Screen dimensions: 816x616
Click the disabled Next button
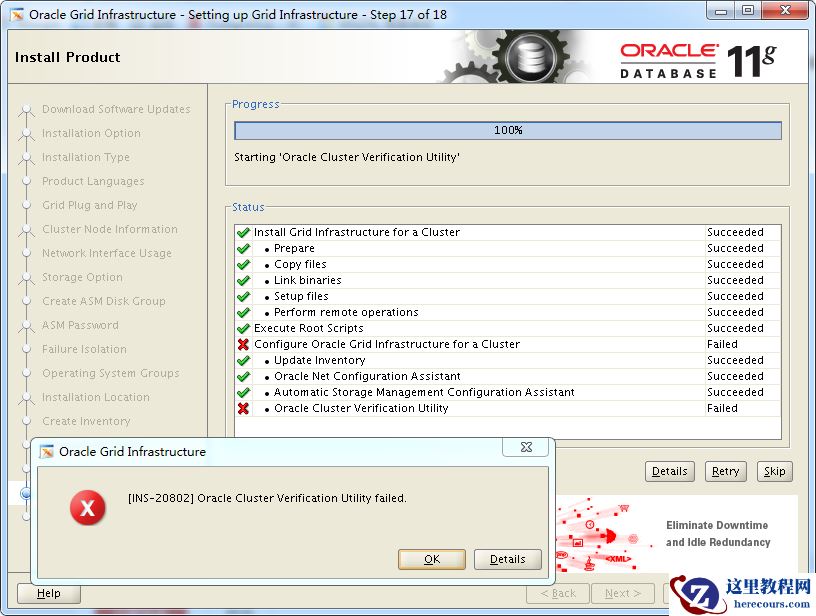(x=622, y=594)
